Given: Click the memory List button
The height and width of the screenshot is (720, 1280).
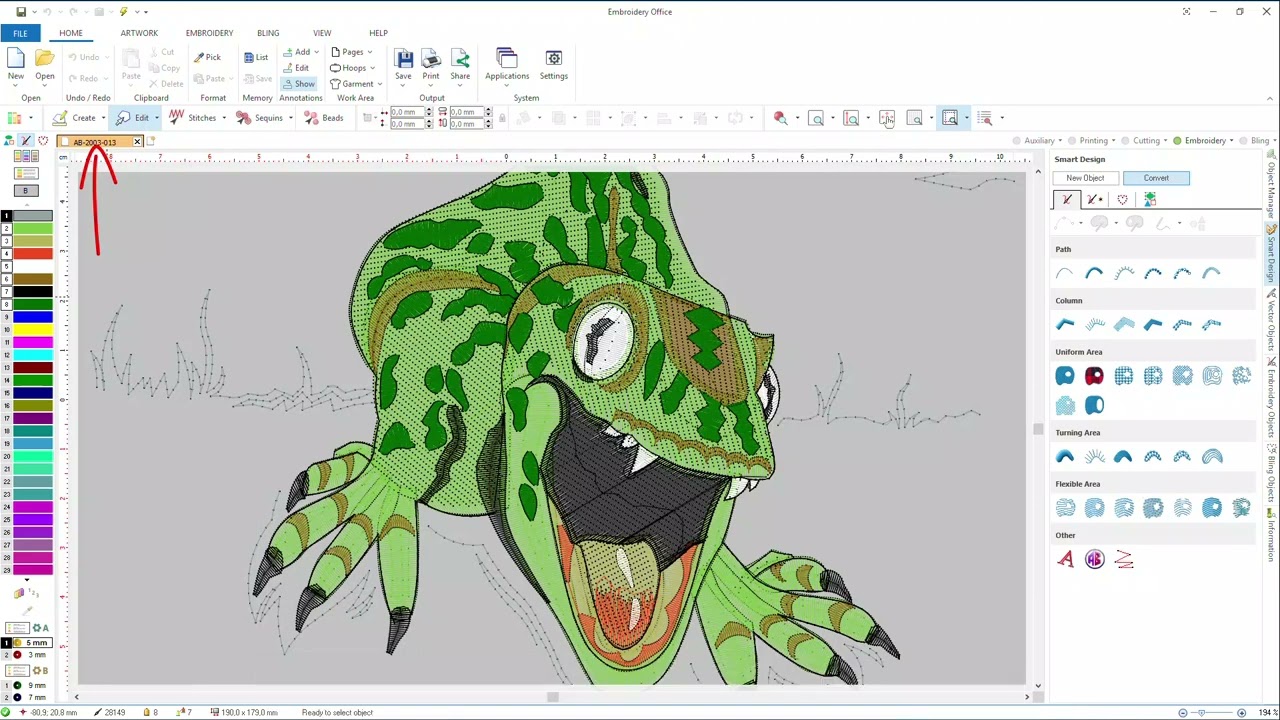Looking at the screenshot, I should coord(256,57).
